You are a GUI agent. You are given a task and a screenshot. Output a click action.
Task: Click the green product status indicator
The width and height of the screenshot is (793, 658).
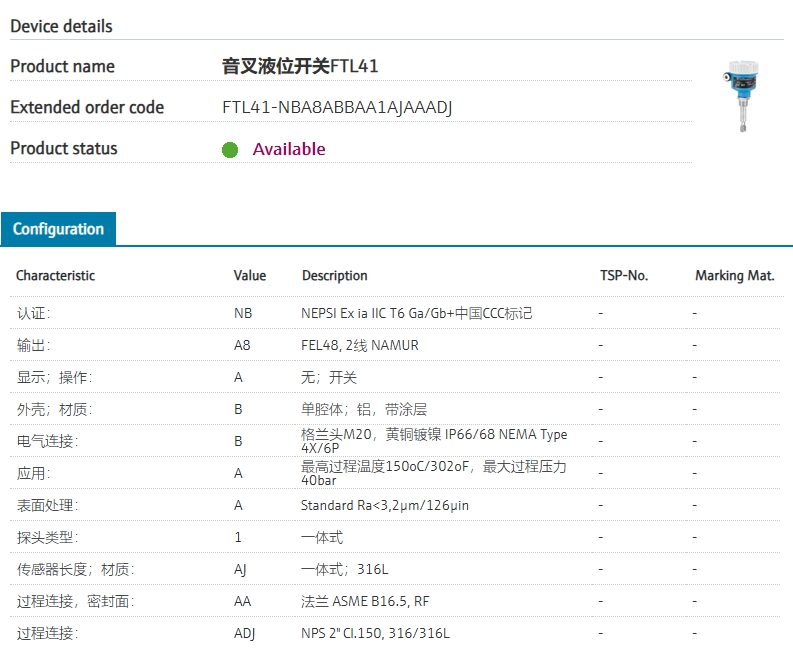click(x=230, y=150)
